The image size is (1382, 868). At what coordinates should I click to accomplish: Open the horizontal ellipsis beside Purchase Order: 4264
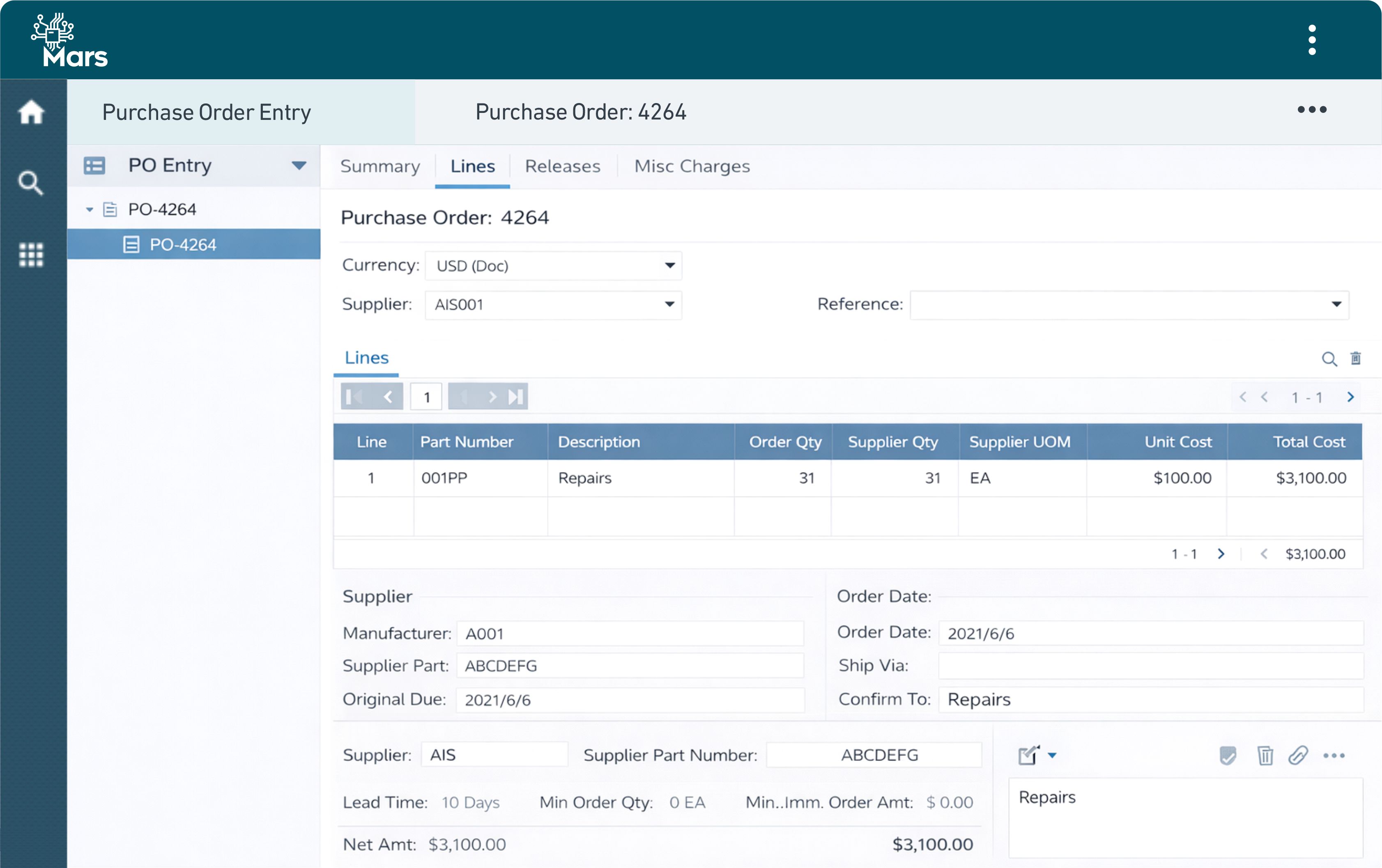pyautogui.click(x=1311, y=110)
